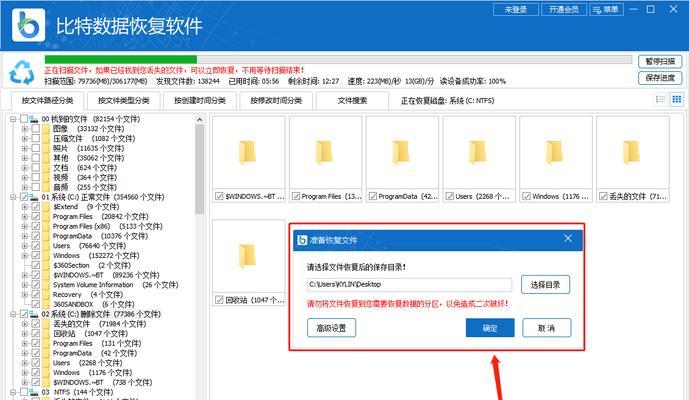Select 其他 (35062 个文件) row
The width and height of the screenshot is (689, 400).
click(88, 158)
